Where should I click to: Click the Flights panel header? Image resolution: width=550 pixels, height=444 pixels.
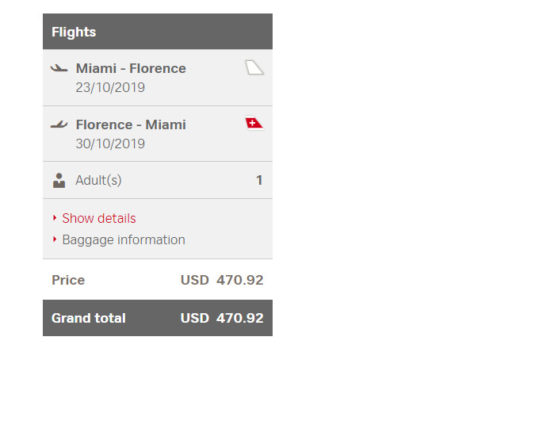click(157, 32)
